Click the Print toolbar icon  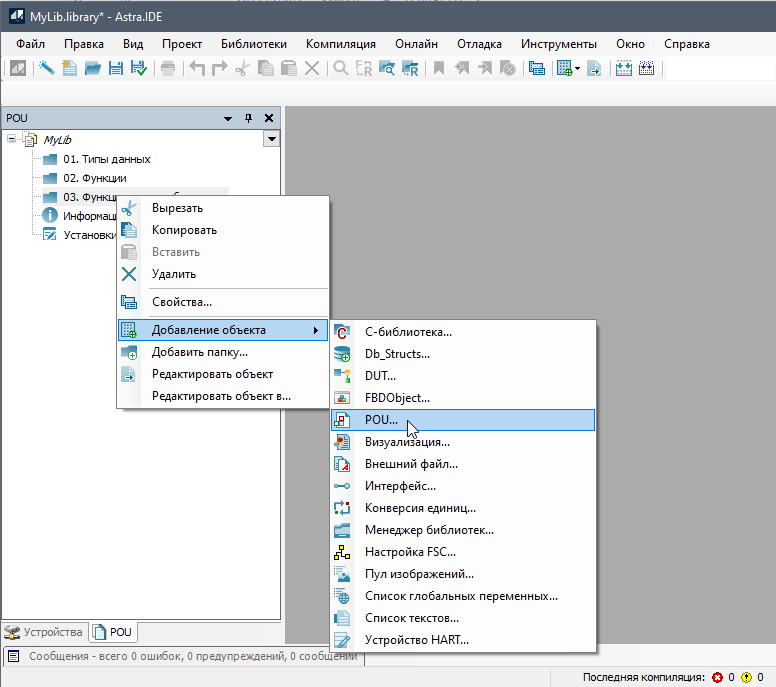(168, 68)
